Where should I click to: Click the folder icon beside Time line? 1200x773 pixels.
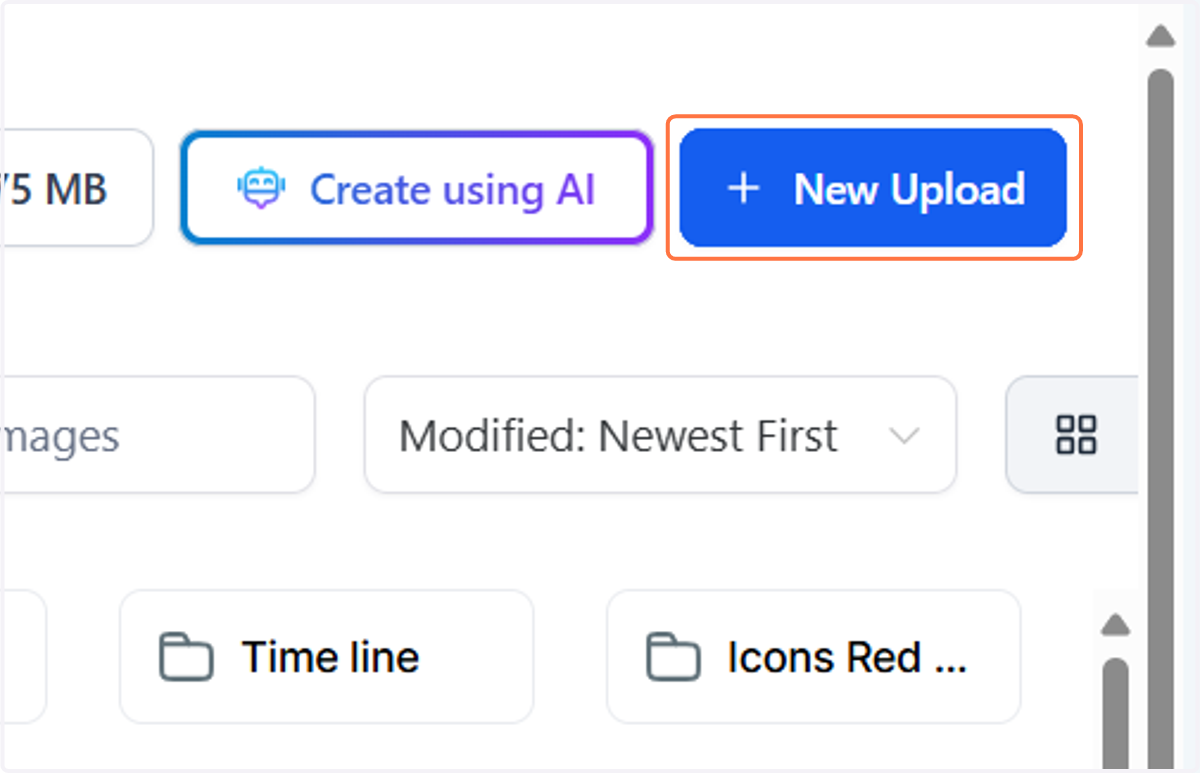pos(186,657)
